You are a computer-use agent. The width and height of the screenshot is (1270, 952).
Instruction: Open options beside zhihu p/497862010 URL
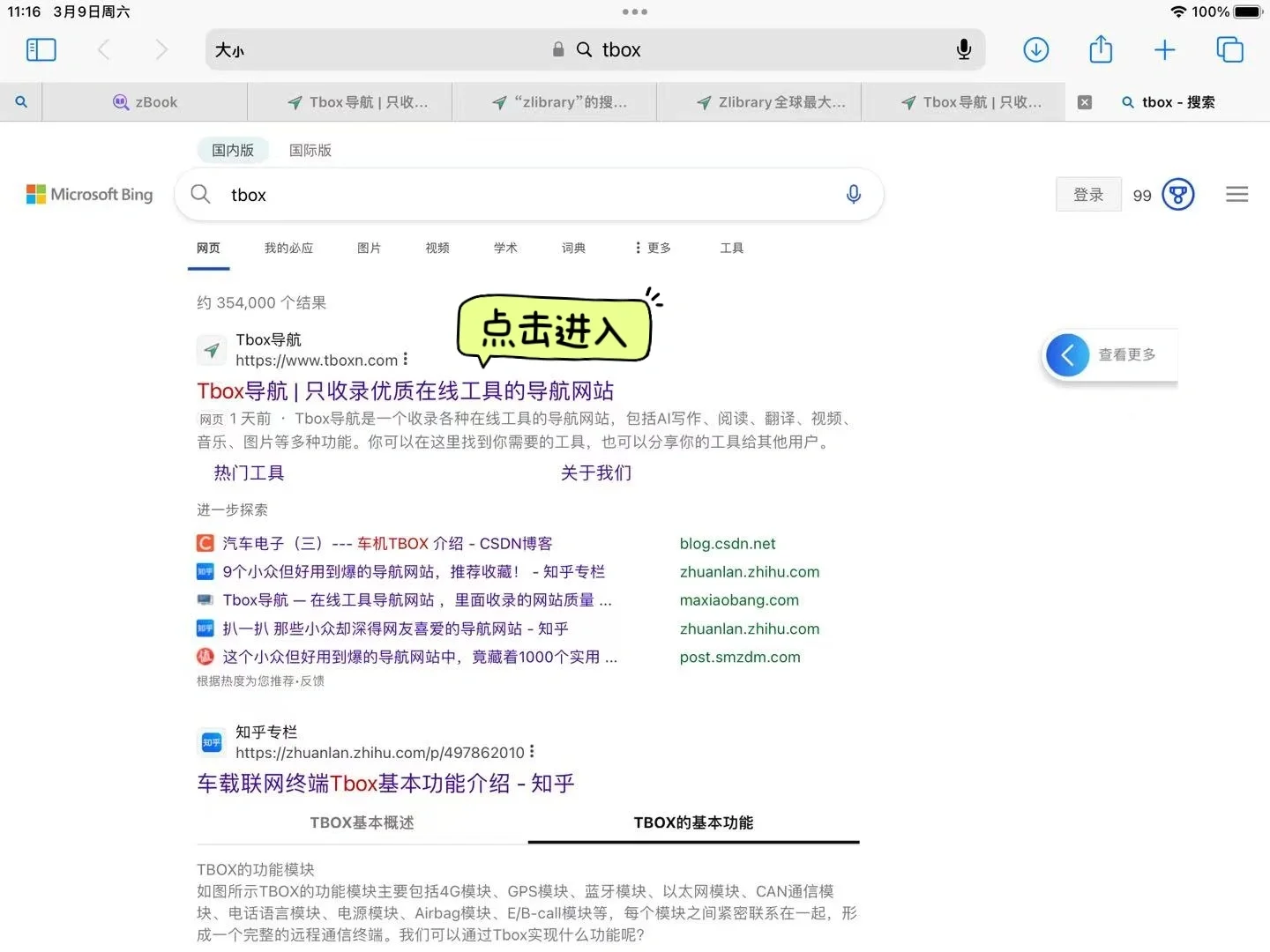532,752
